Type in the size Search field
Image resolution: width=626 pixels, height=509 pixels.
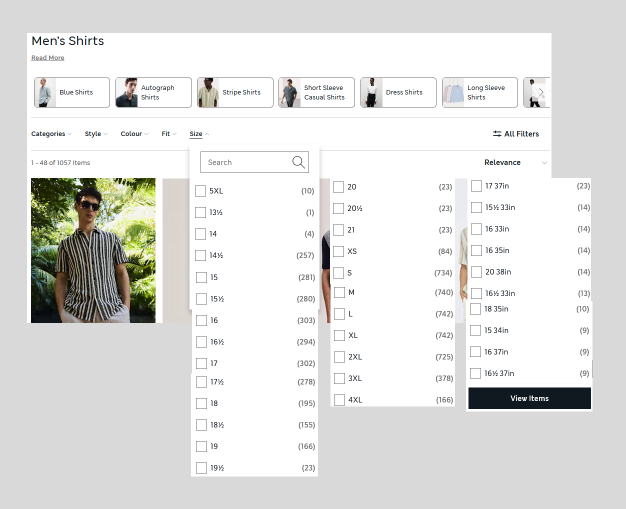click(245, 162)
